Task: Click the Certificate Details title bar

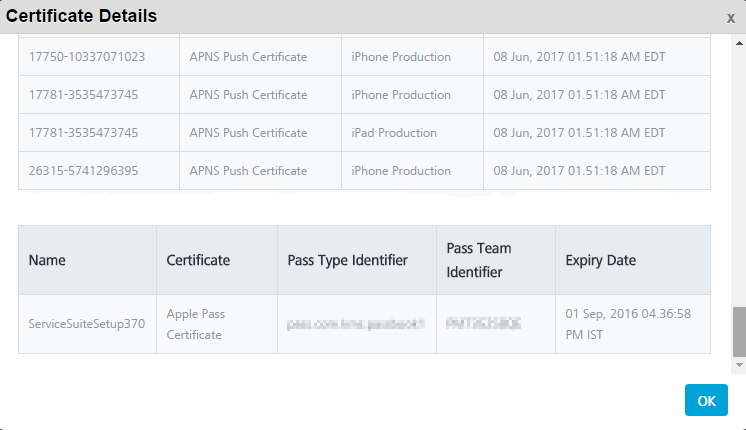Action: 373,17
